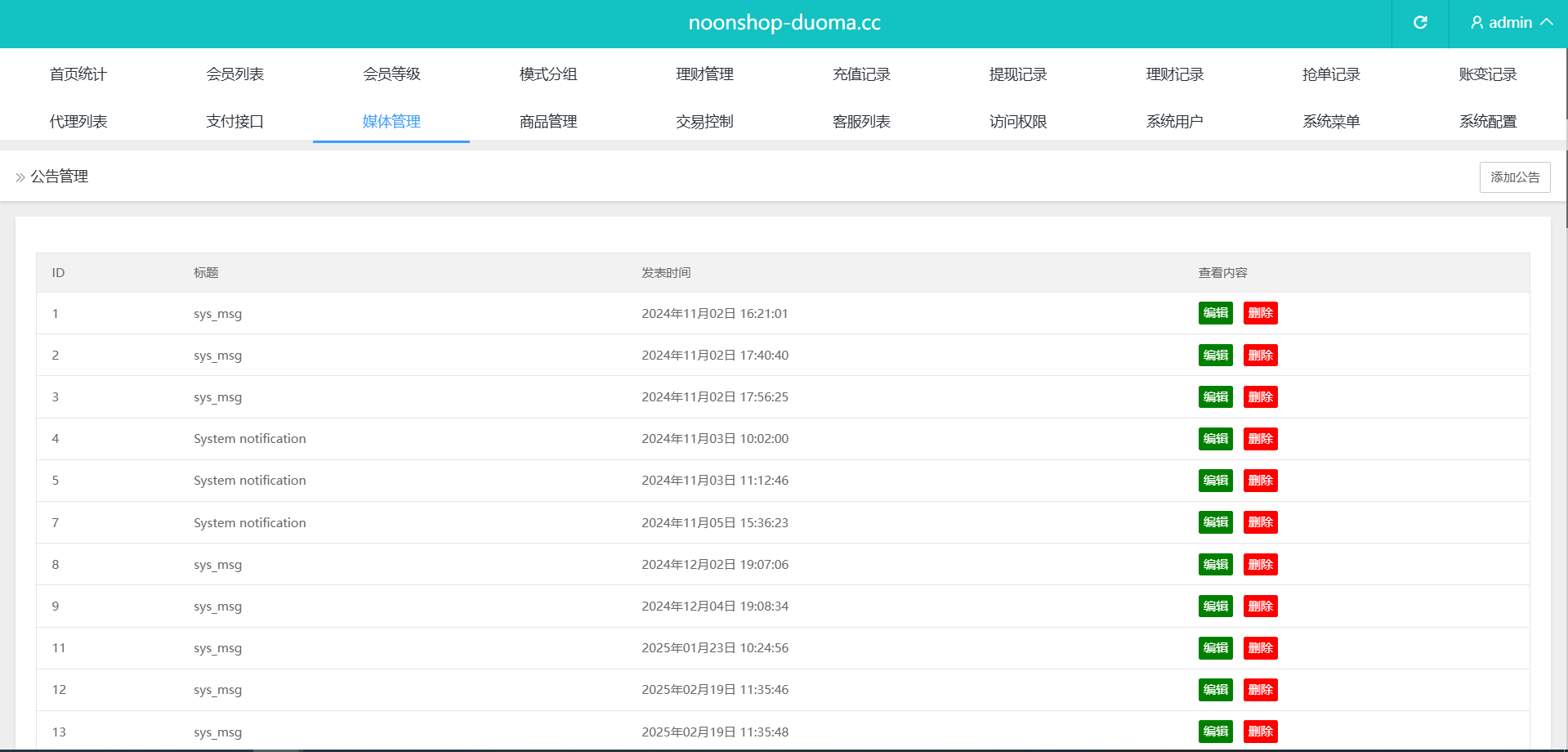Open the admin user dropdown
This screenshot has width=1568, height=752.
(1511, 23)
